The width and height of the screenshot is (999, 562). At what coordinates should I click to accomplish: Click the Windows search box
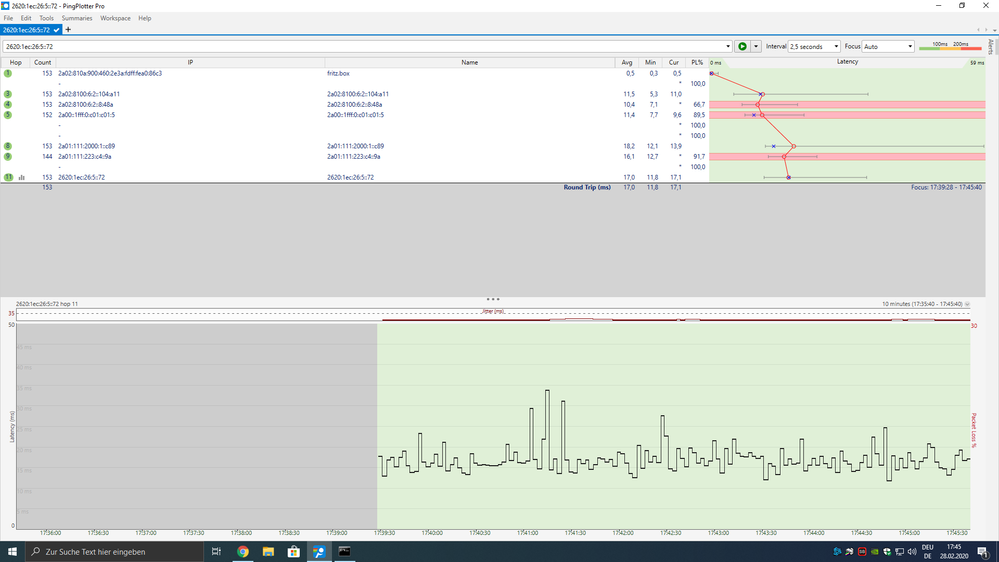point(115,552)
